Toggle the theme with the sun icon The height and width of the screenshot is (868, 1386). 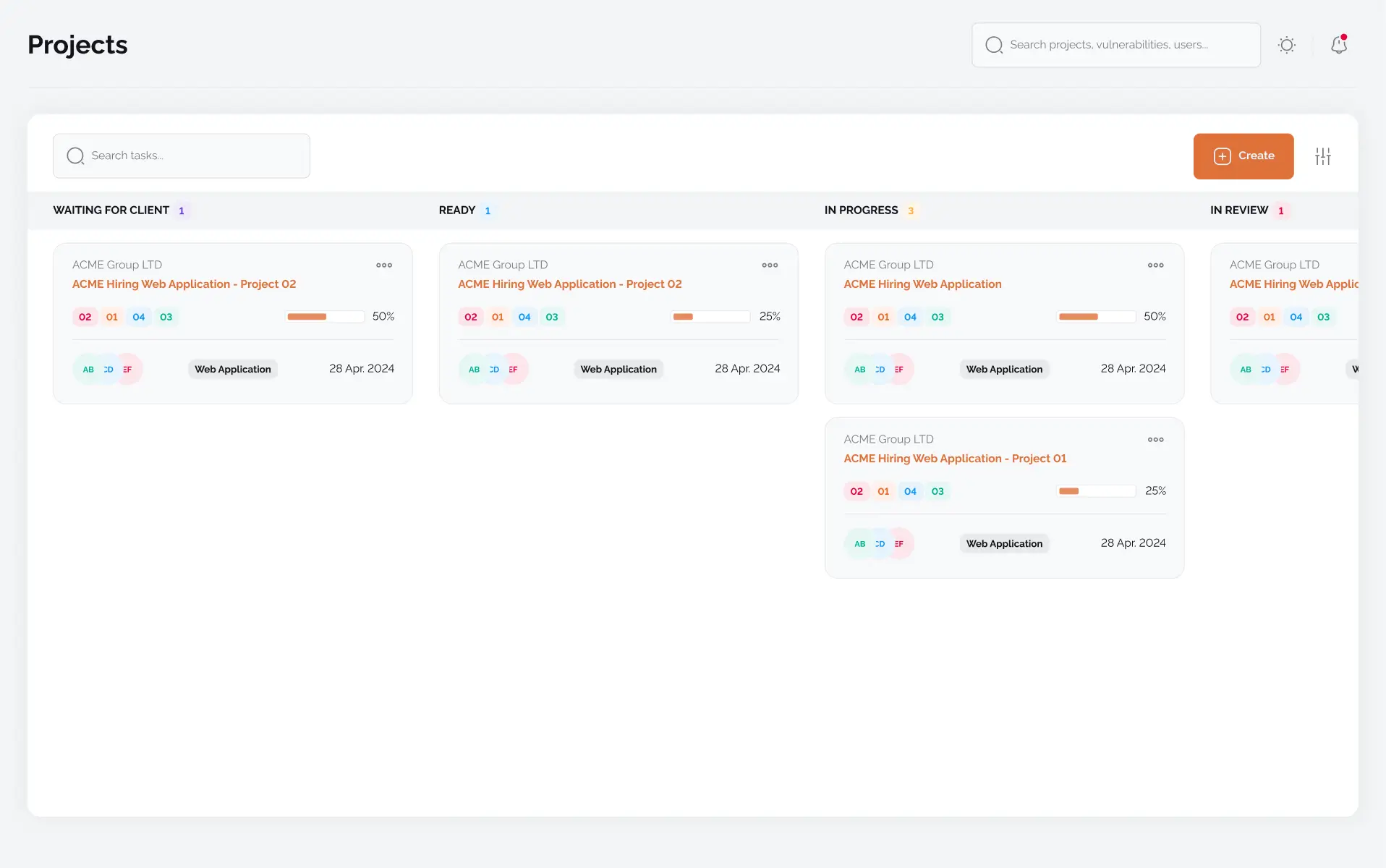click(x=1288, y=45)
